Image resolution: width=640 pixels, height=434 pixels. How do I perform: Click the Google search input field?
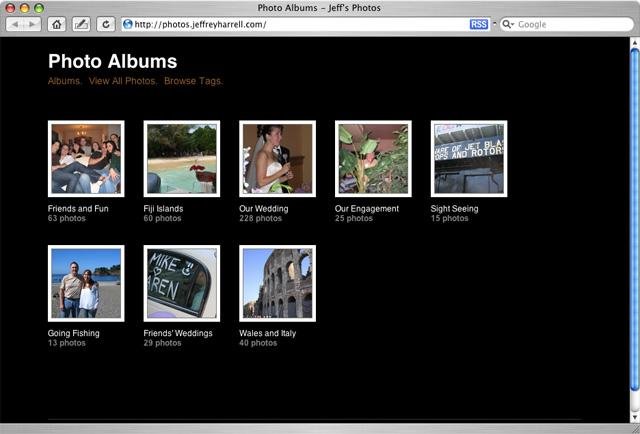tap(572, 24)
